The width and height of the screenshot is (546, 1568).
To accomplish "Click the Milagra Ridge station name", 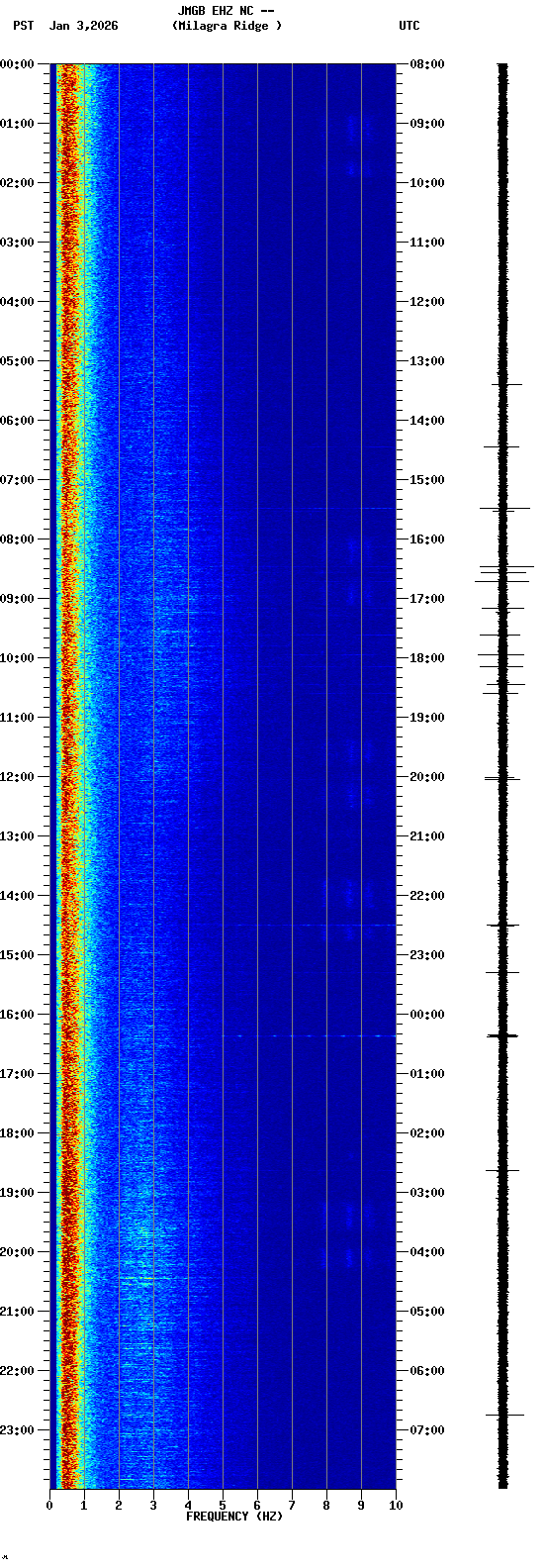I will click(x=227, y=26).
